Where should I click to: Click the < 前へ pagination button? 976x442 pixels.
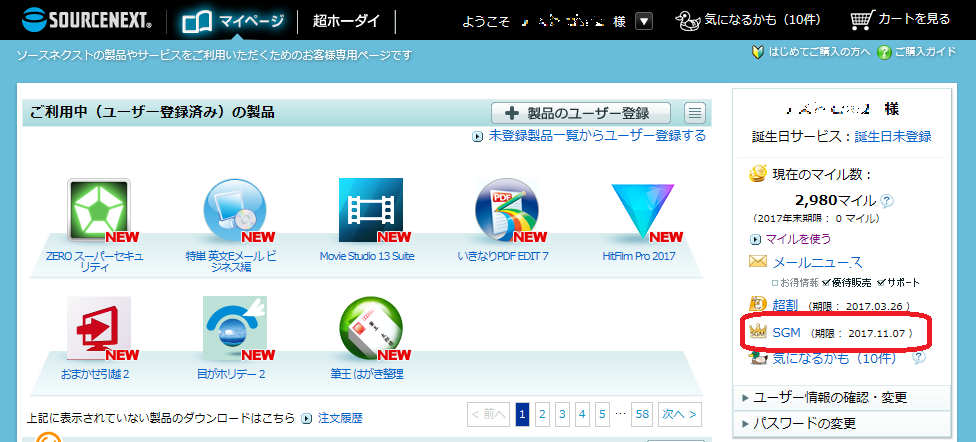tap(489, 414)
